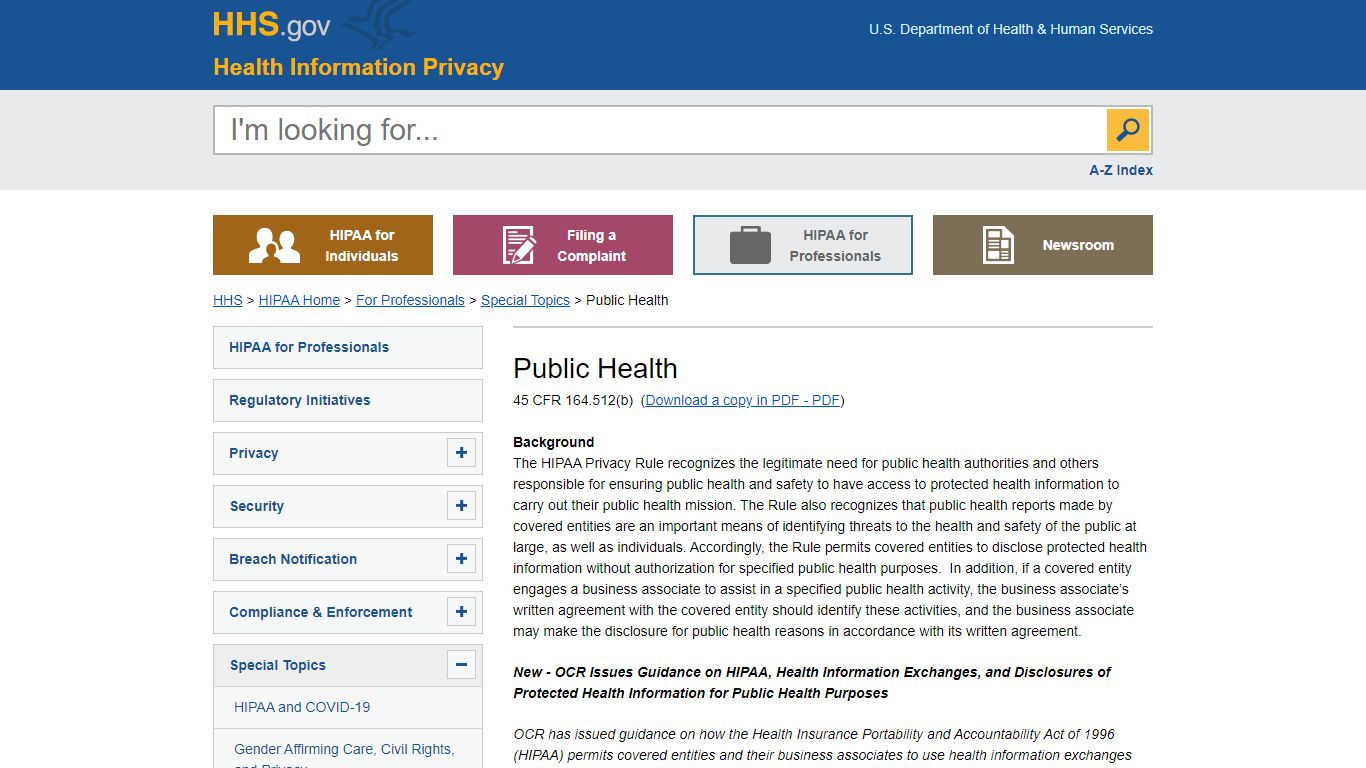1366x768 pixels.
Task: Click the newspaper icon in Newsroom
Action: point(998,245)
